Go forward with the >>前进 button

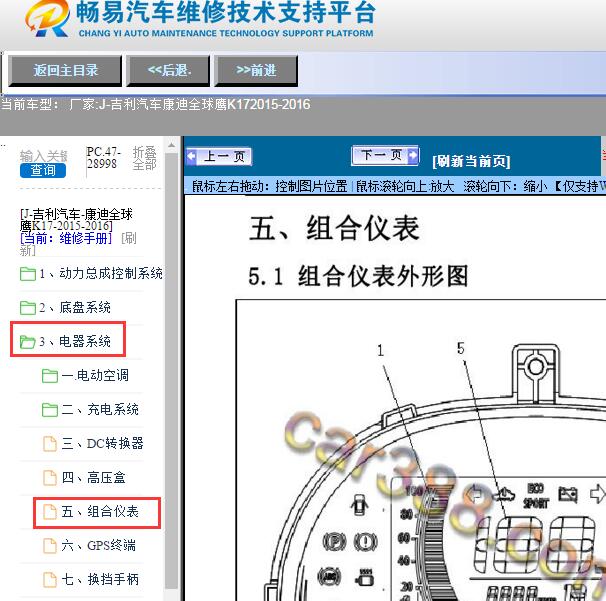point(256,70)
